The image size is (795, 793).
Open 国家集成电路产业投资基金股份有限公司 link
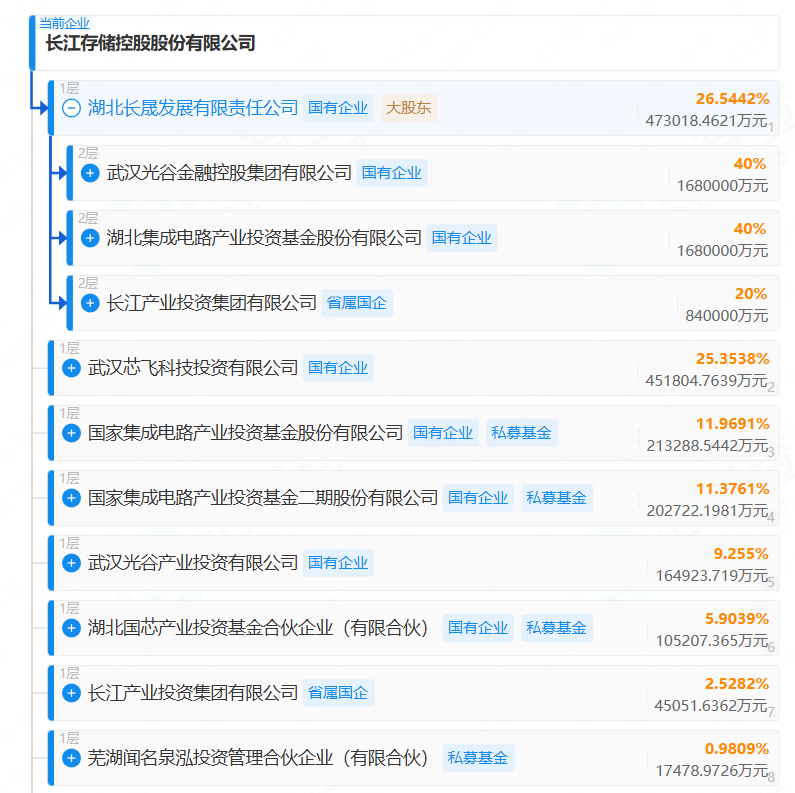pos(245,433)
